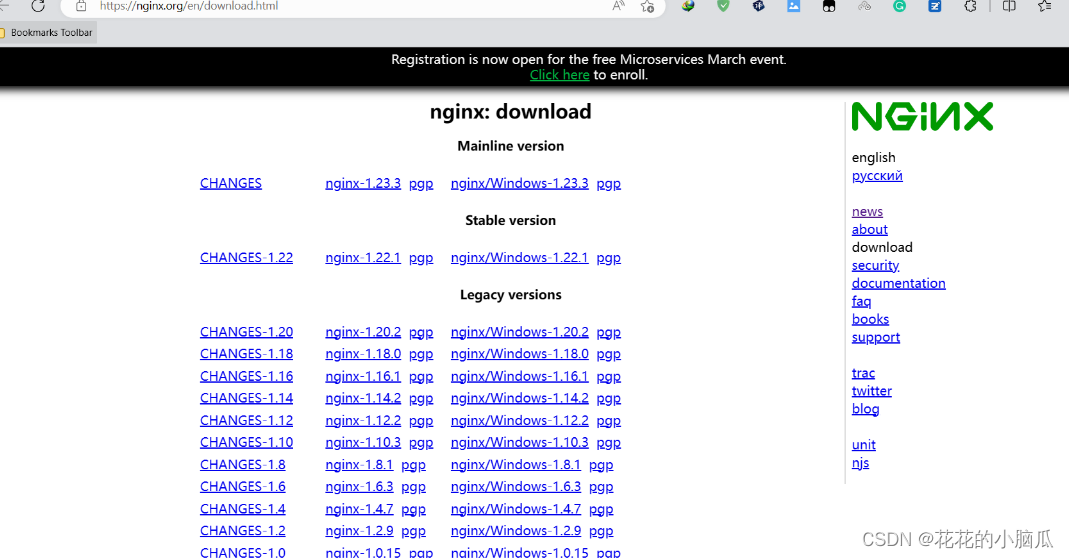Image resolution: width=1069 pixels, height=558 pixels.
Task: Toggle split screen view icon
Action: [x=1009, y=6]
